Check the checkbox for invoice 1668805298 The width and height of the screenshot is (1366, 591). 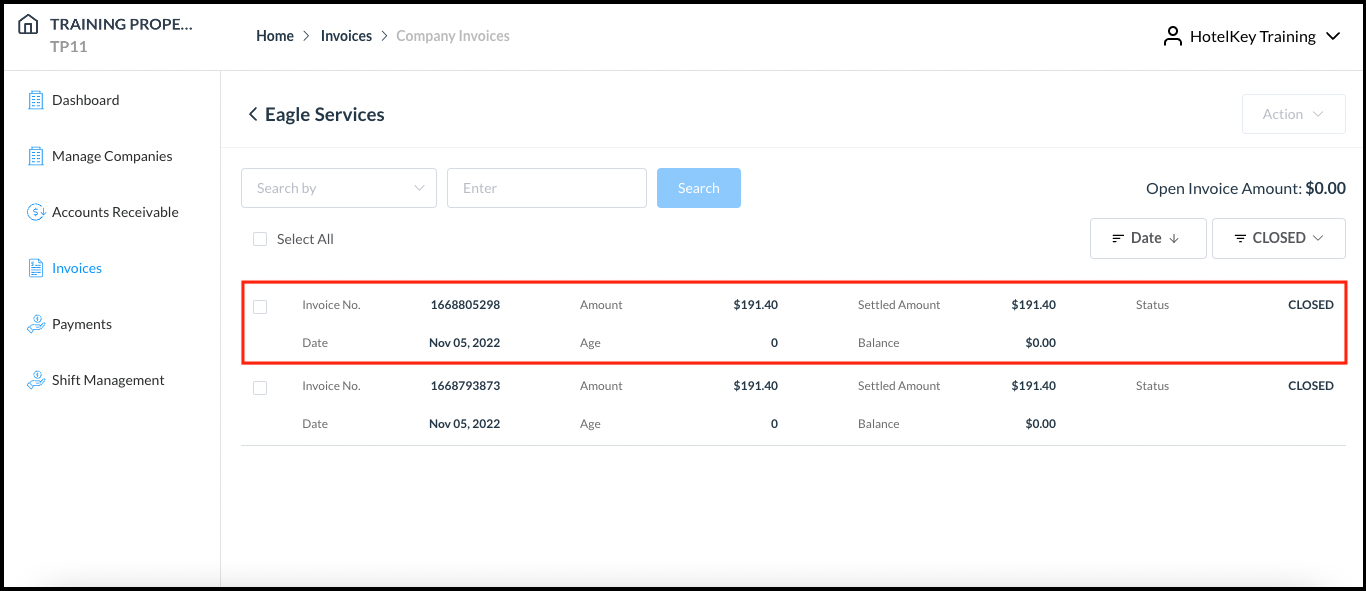pos(260,306)
